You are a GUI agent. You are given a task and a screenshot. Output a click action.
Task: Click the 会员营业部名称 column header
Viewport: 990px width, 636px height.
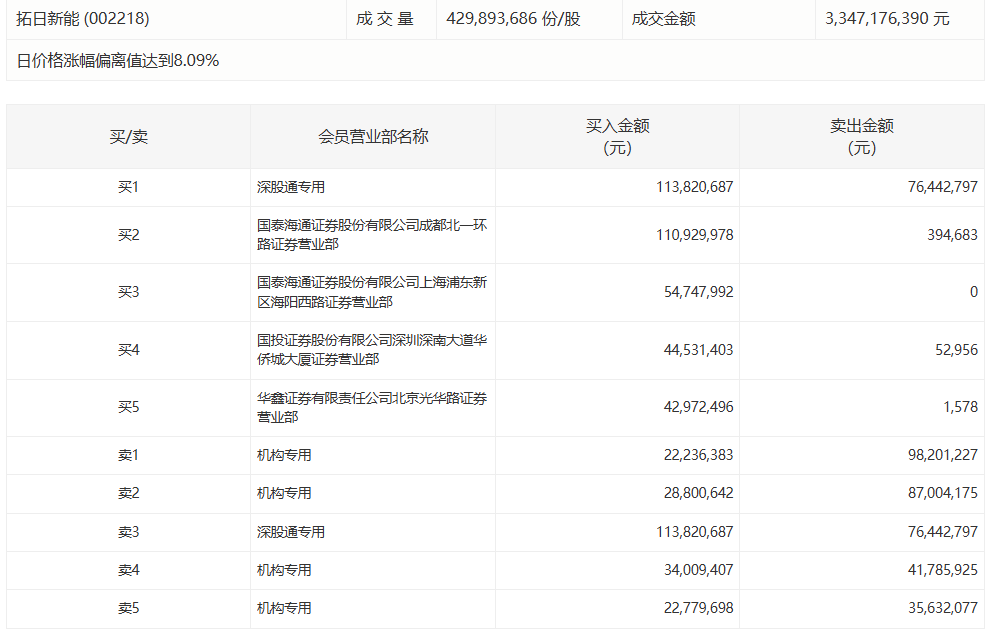click(x=373, y=137)
